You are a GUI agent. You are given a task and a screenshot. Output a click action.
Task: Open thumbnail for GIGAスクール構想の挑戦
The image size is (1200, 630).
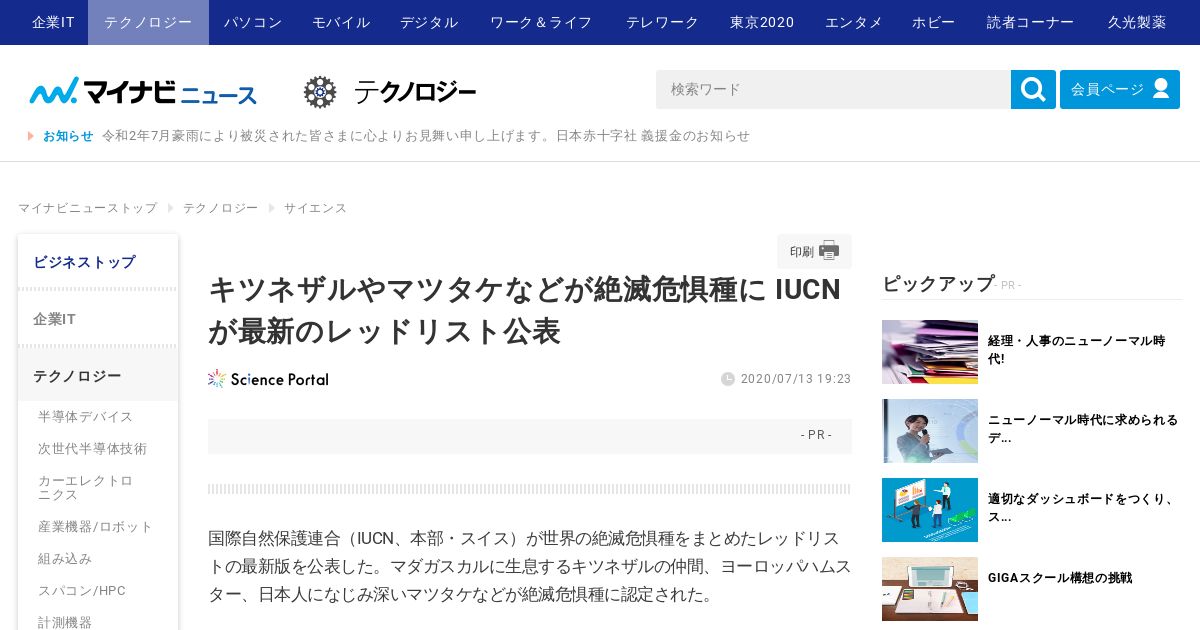(x=930, y=589)
